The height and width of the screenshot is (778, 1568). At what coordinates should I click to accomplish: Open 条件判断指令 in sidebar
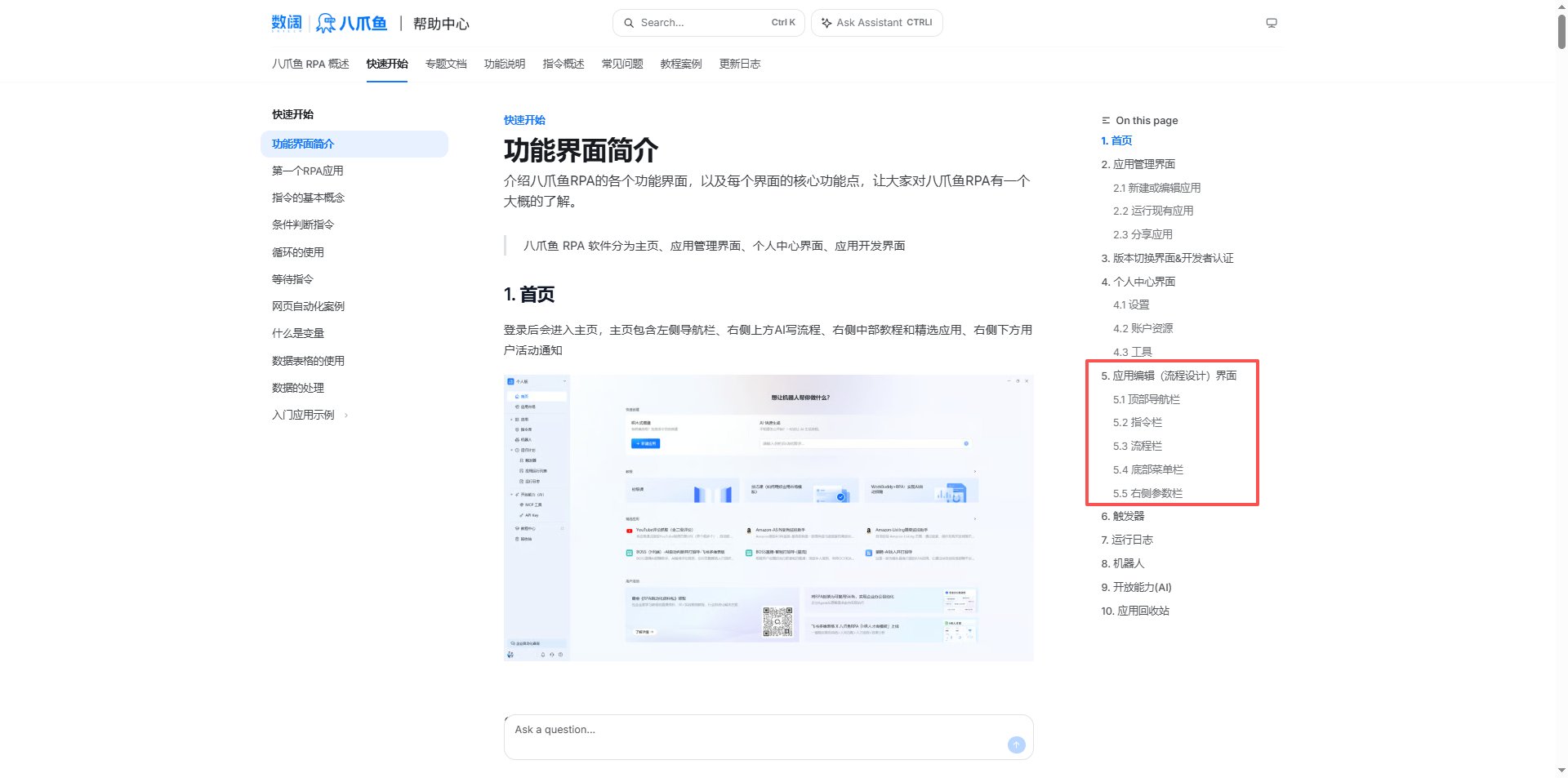click(303, 225)
